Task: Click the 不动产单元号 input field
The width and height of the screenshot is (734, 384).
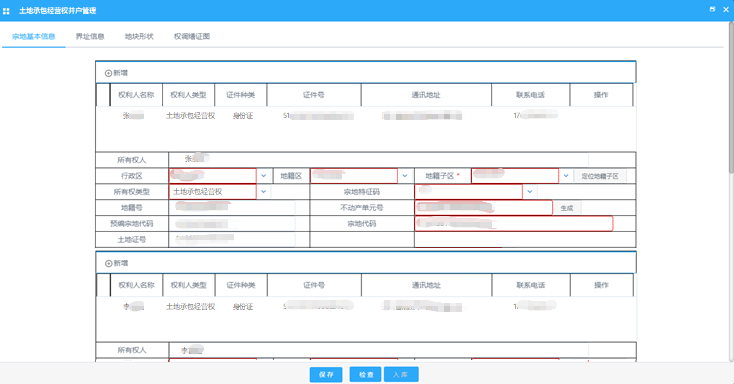Action: click(484, 207)
